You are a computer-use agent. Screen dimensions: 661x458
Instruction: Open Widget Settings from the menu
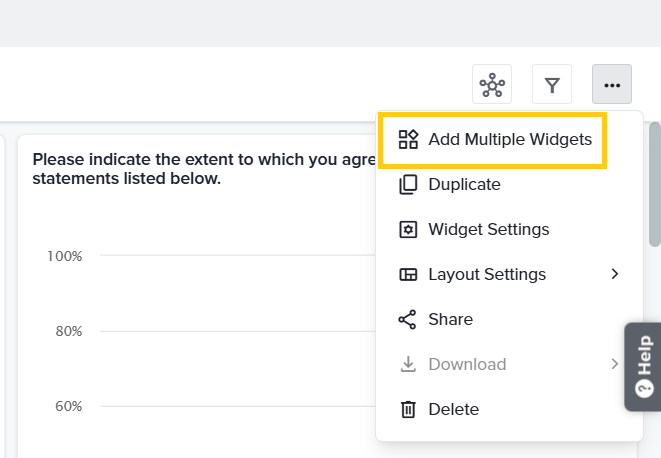click(488, 229)
